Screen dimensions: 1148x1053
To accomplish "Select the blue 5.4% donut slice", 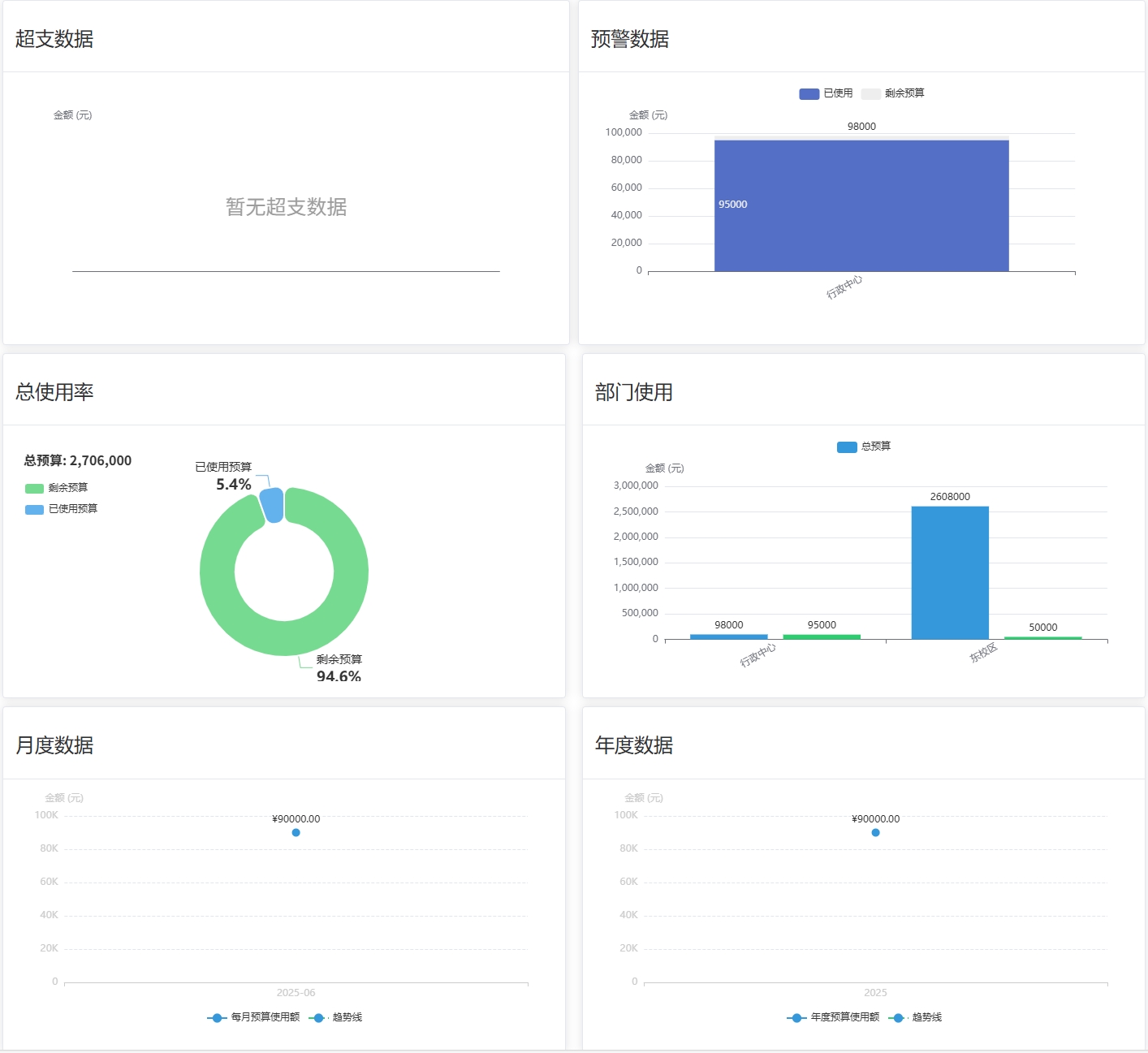I will [273, 504].
